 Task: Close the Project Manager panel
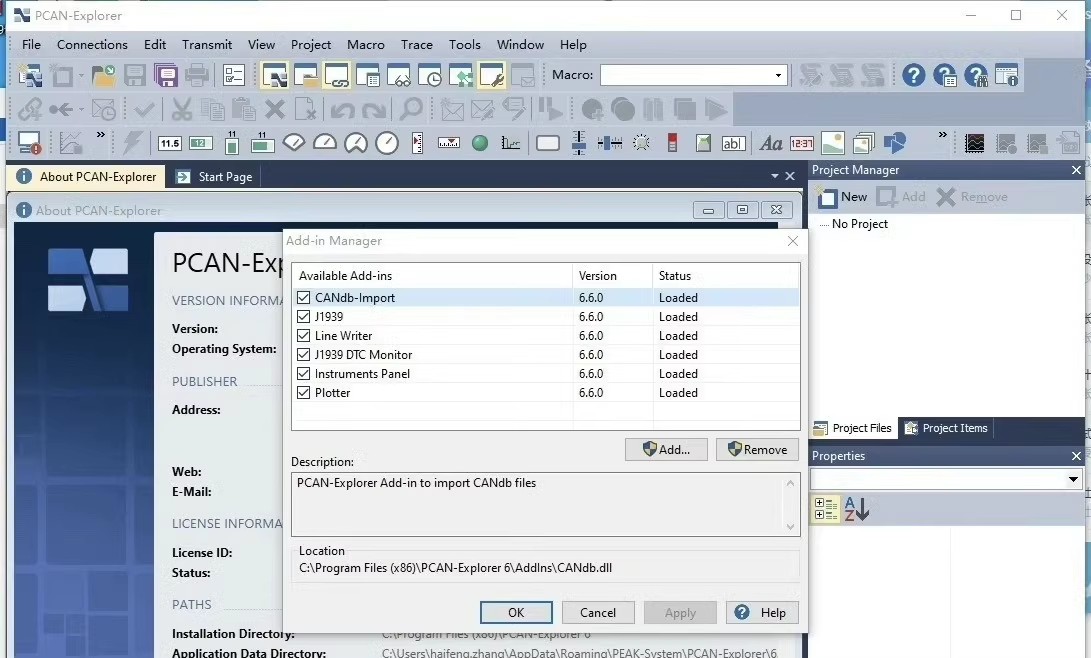click(1076, 170)
